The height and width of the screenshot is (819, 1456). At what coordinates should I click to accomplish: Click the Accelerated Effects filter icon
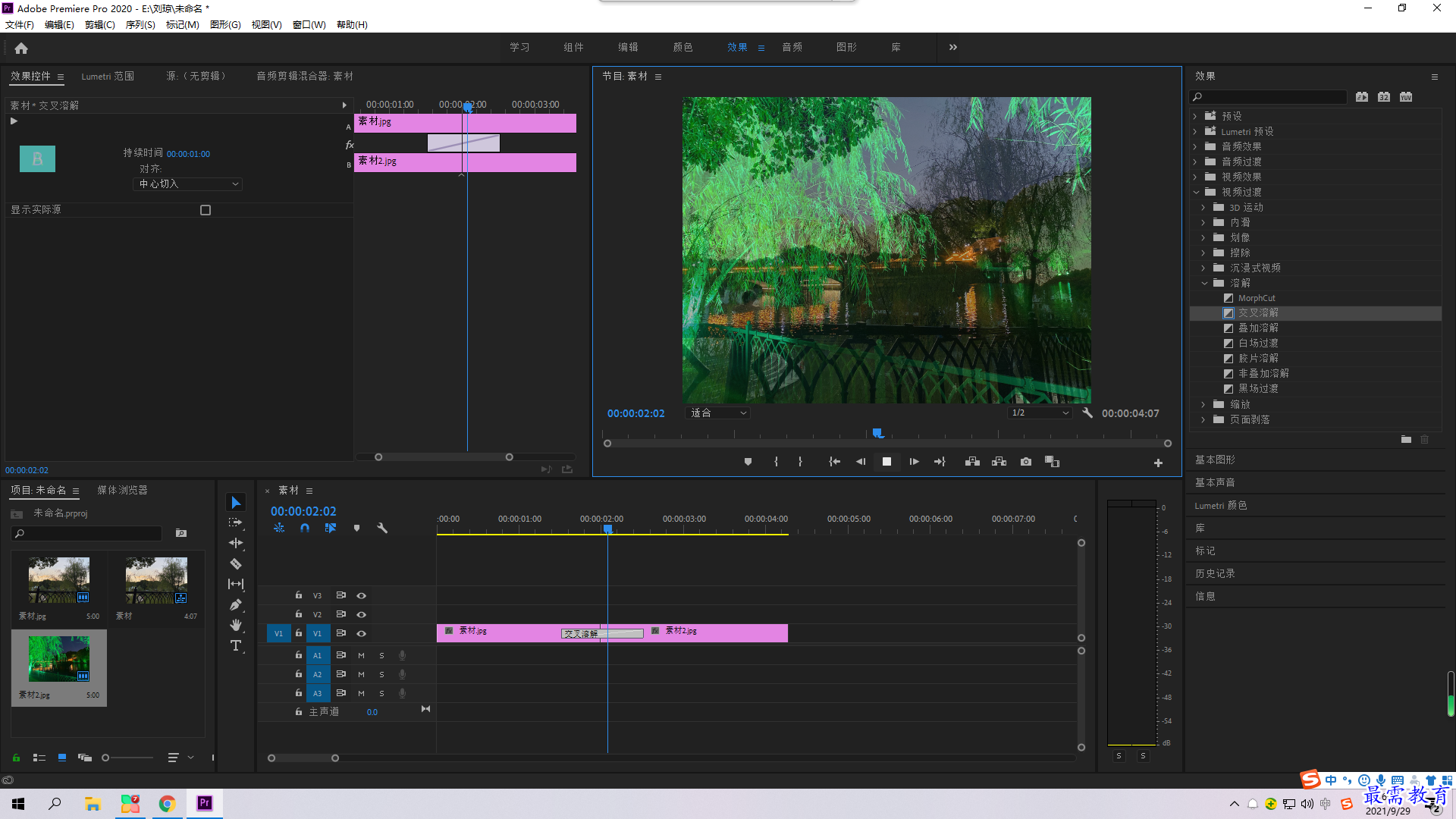click(1362, 97)
